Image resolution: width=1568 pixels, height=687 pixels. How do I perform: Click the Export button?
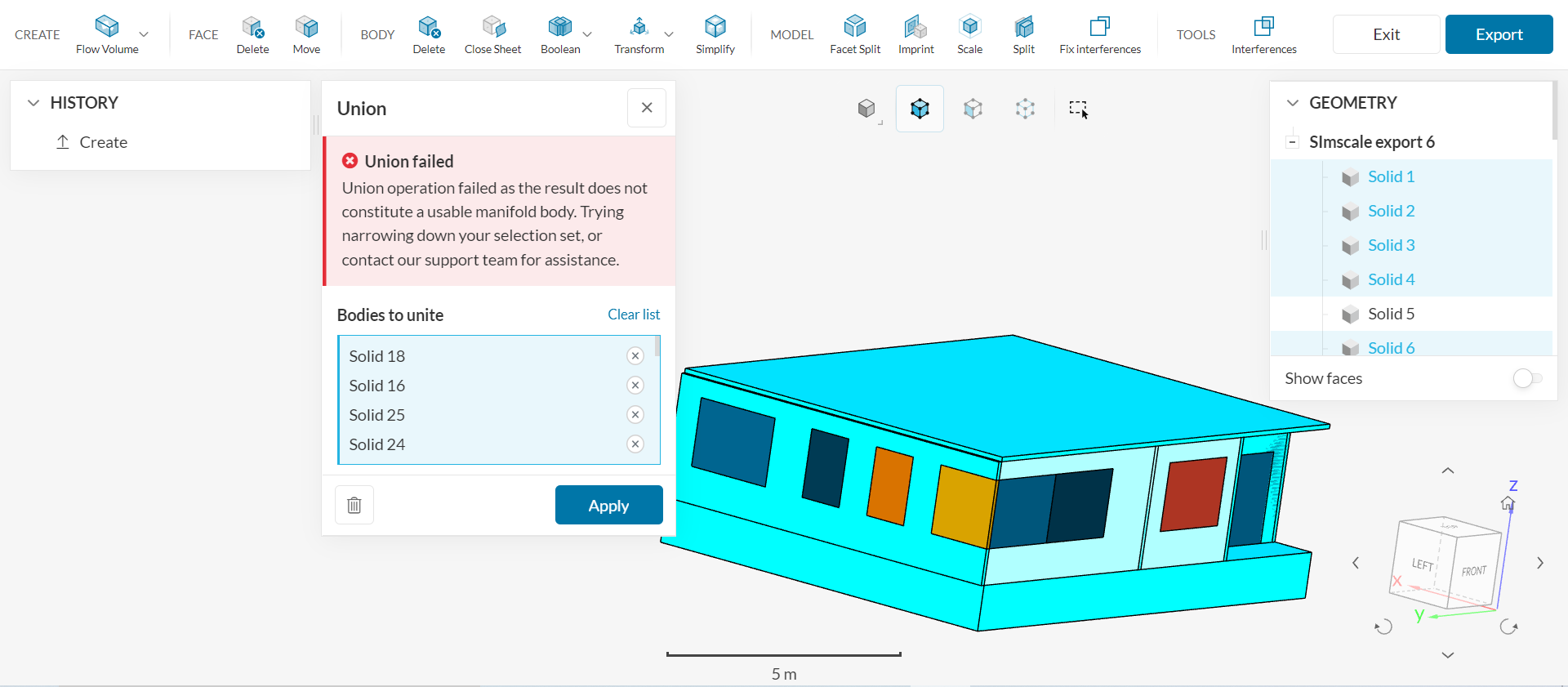pos(1499,34)
